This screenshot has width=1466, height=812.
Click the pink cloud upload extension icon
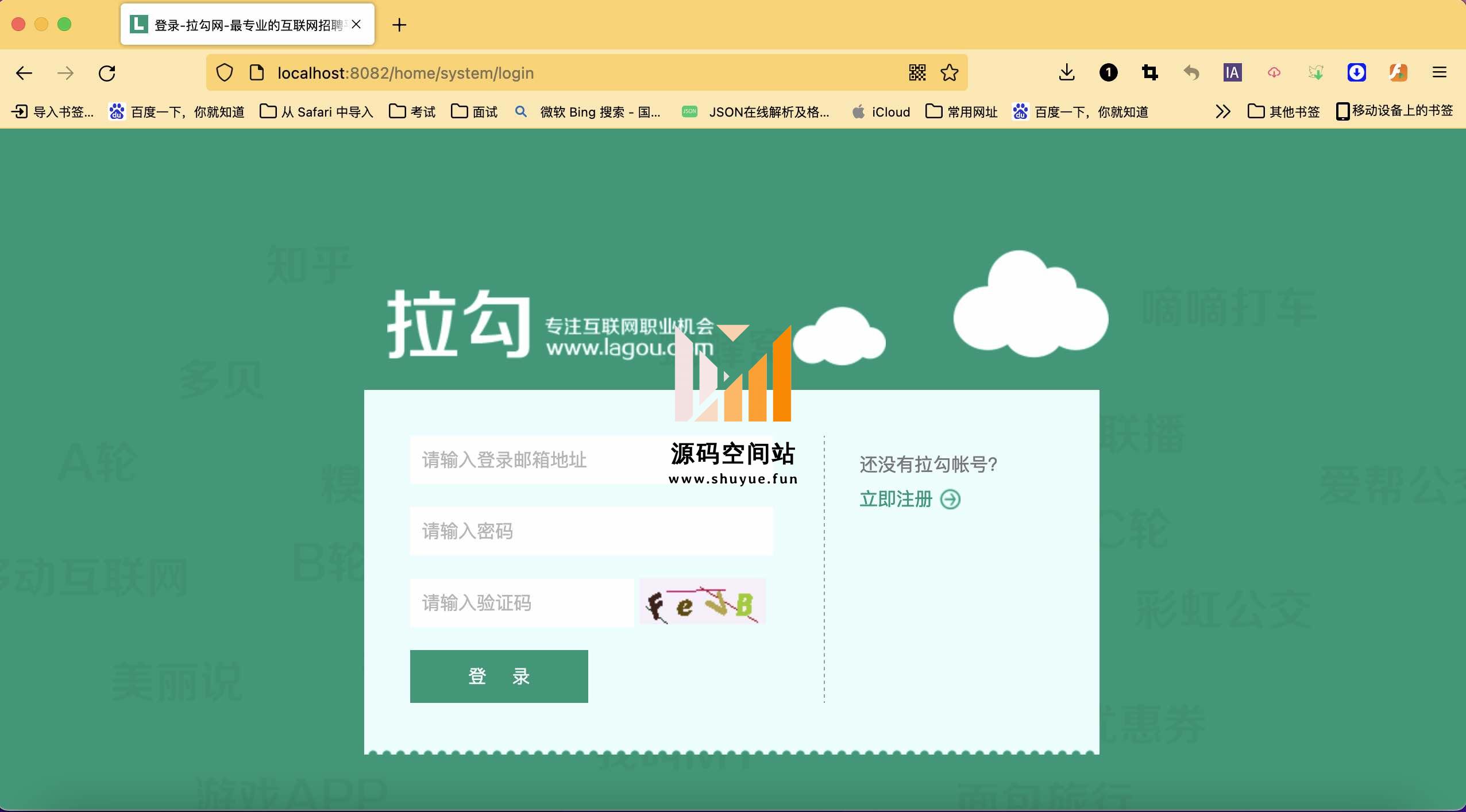point(1274,72)
